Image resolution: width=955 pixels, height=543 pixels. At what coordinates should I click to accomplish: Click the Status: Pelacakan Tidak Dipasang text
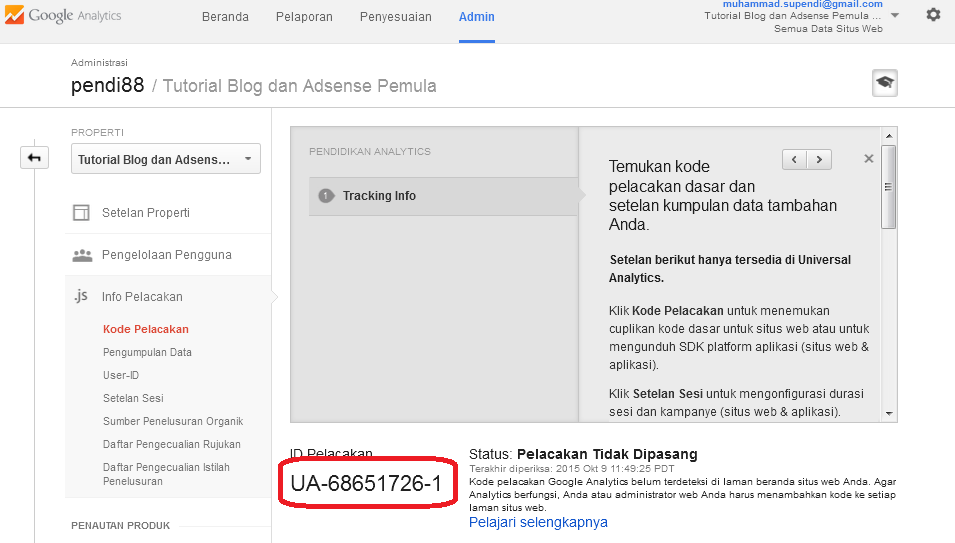[583, 454]
